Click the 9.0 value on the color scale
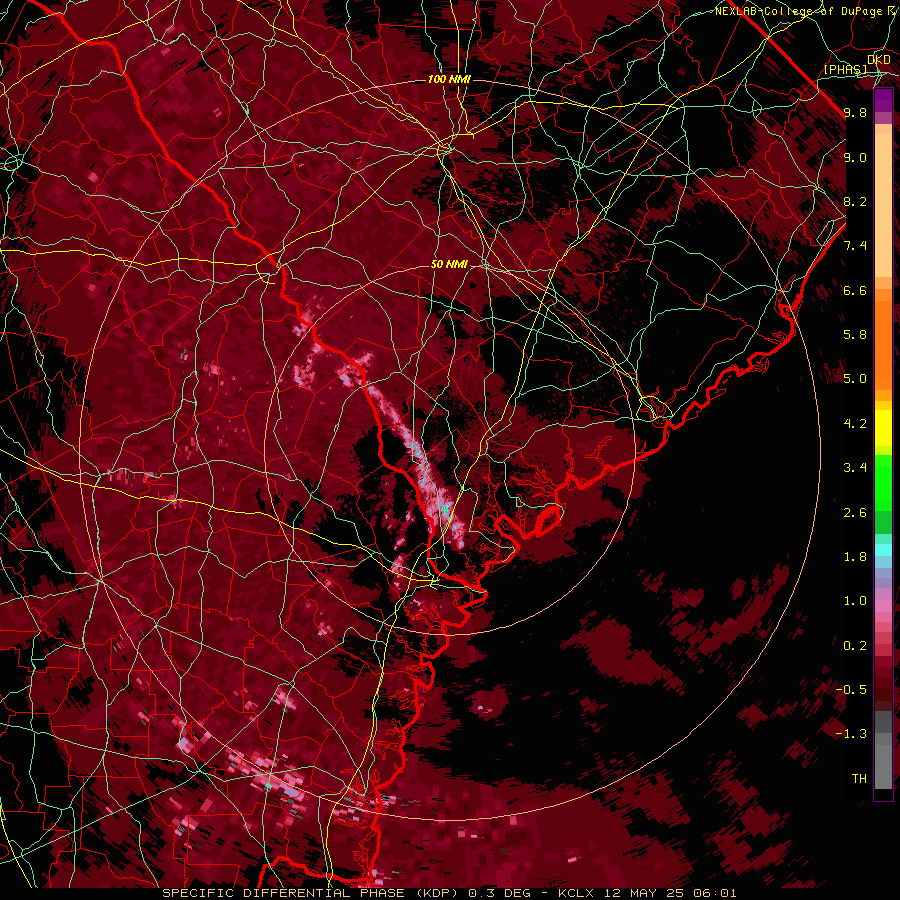Screen dimensions: 900x900 click(855, 157)
